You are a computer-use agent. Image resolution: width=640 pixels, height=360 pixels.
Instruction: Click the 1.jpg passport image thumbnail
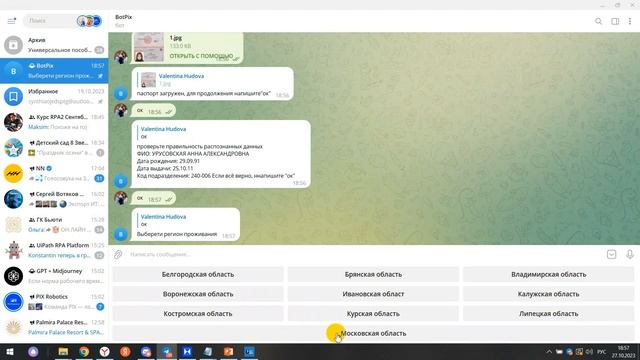(x=149, y=47)
